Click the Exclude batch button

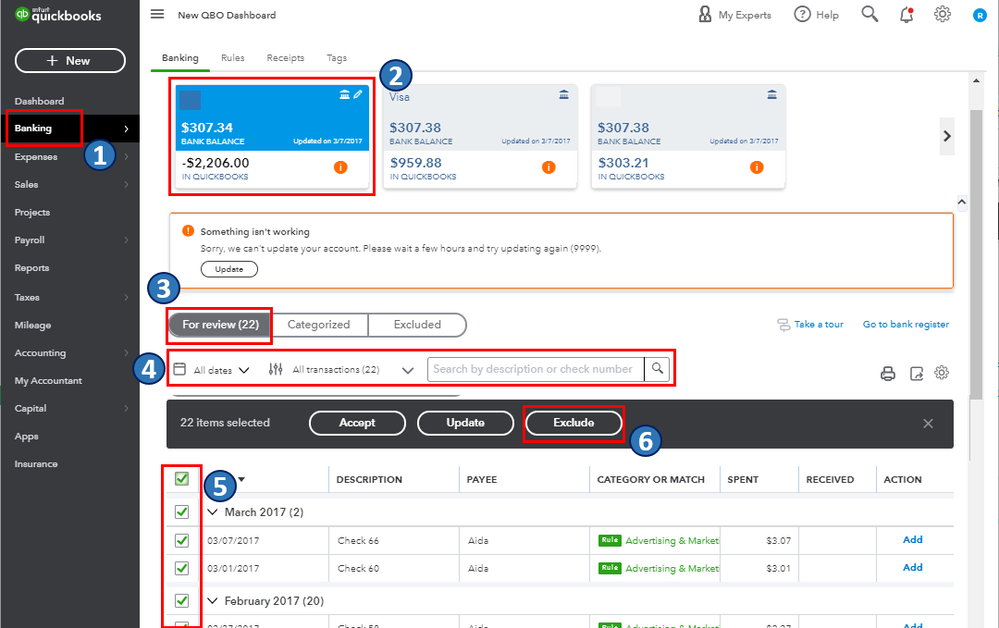click(x=573, y=423)
